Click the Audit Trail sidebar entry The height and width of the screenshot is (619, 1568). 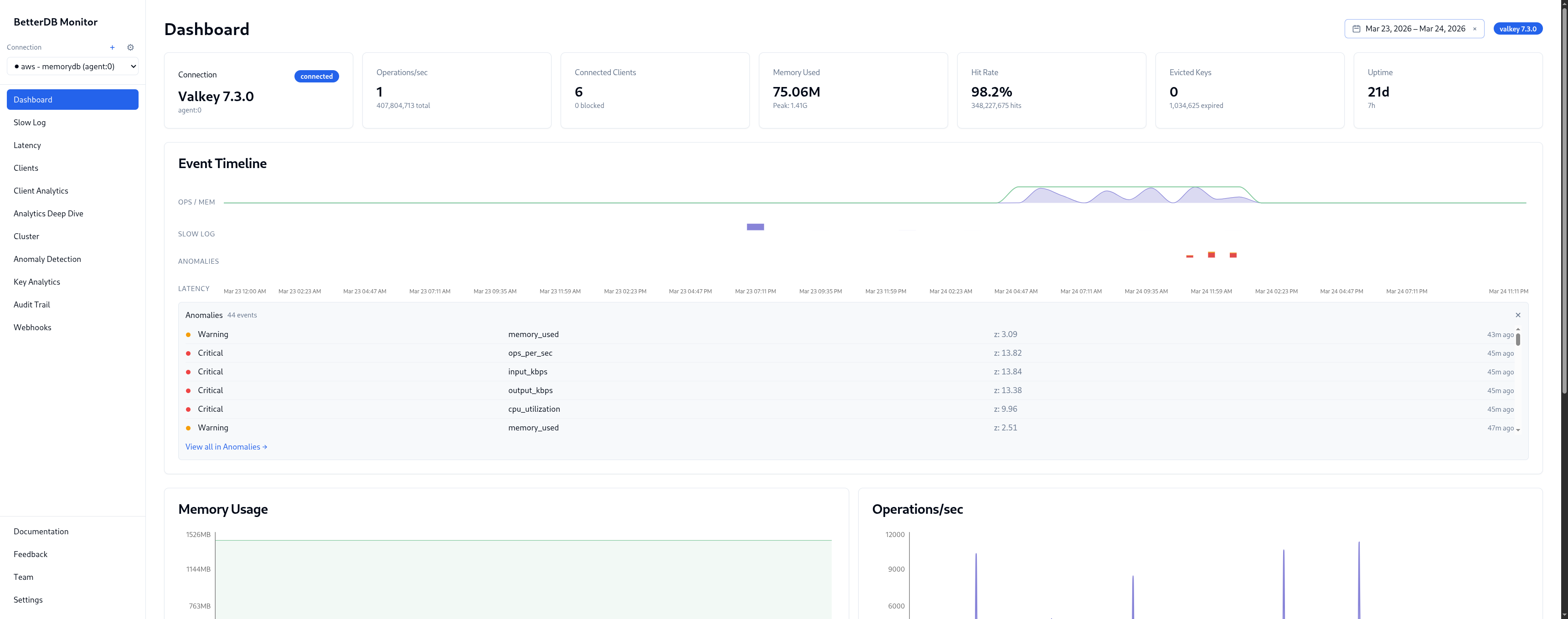[31, 305]
